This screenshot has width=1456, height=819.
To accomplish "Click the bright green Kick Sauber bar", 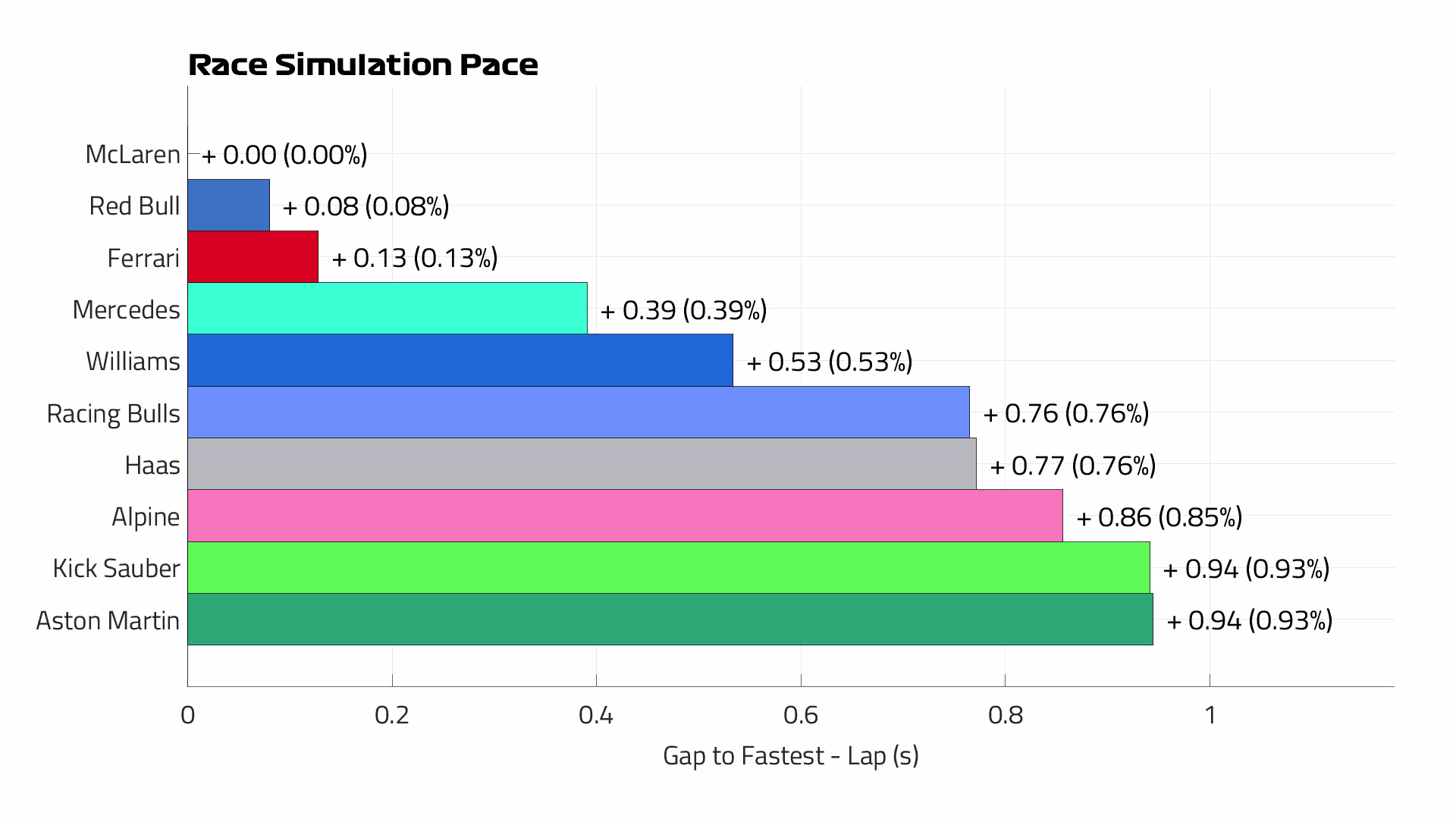I will coord(668,567).
